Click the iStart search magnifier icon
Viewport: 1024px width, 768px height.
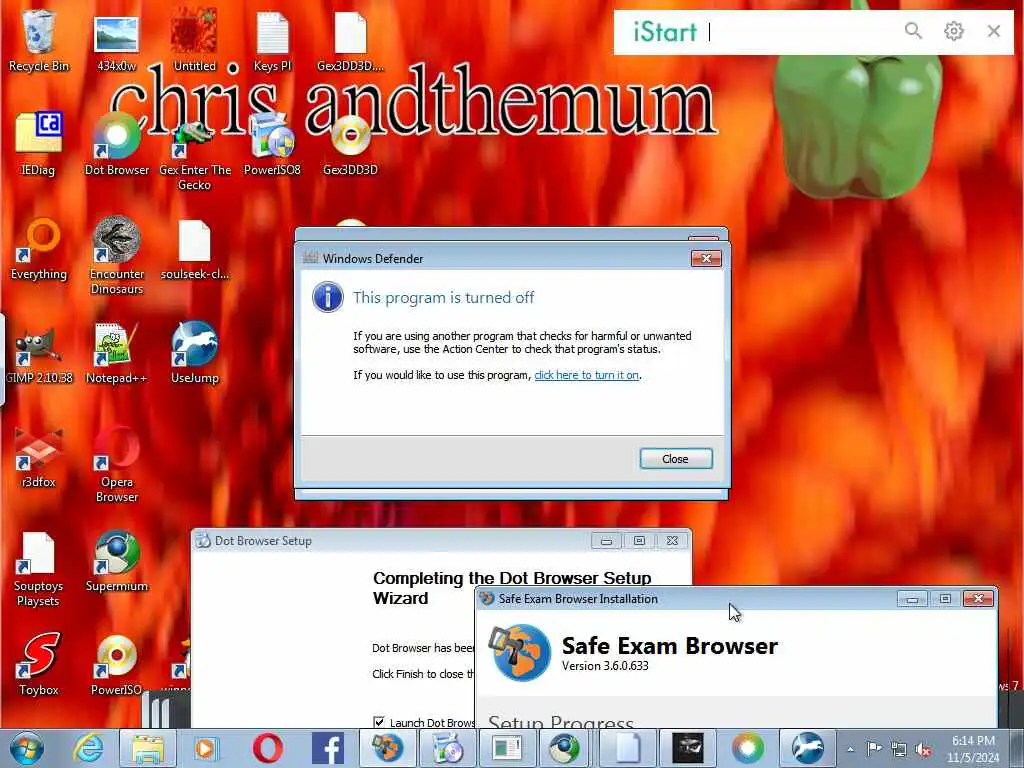click(913, 31)
